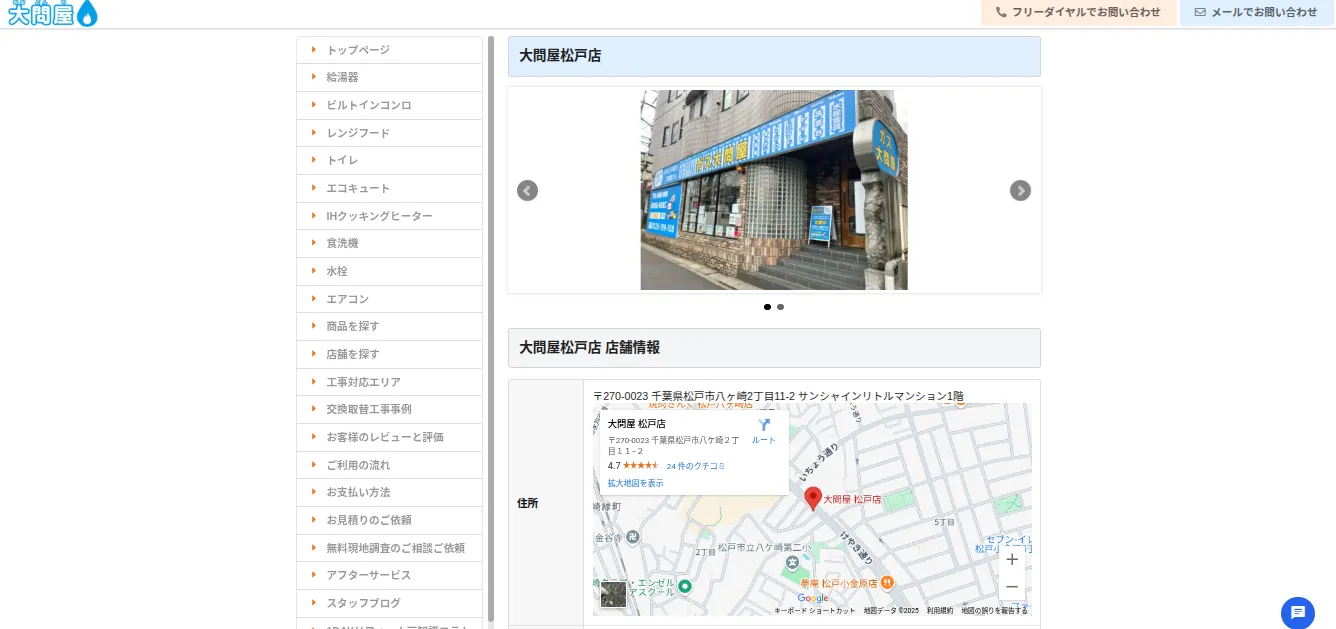Click the route directions icon on map card
Image resolution: width=1336 pixels, height=629 pixels.
[x=764, y=425]
